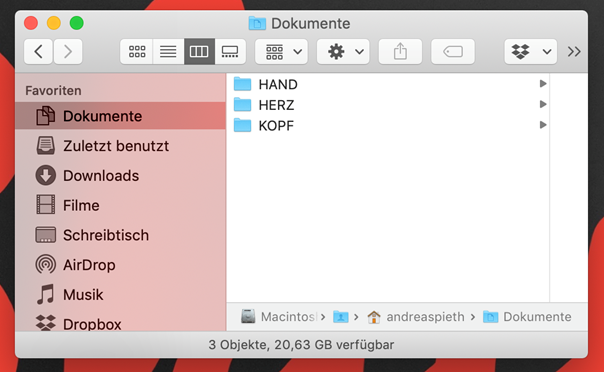Open Downloads in the sidebar

click(x=120, y=176)
